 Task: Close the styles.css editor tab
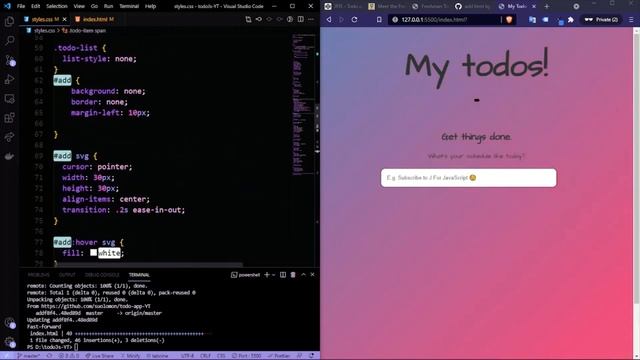(64, 19)
